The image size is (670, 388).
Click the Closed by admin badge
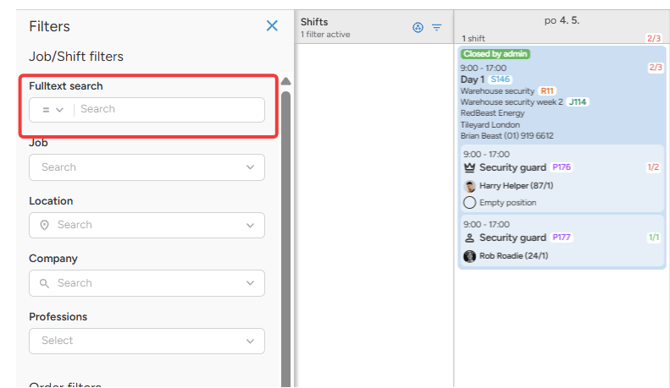495,54
